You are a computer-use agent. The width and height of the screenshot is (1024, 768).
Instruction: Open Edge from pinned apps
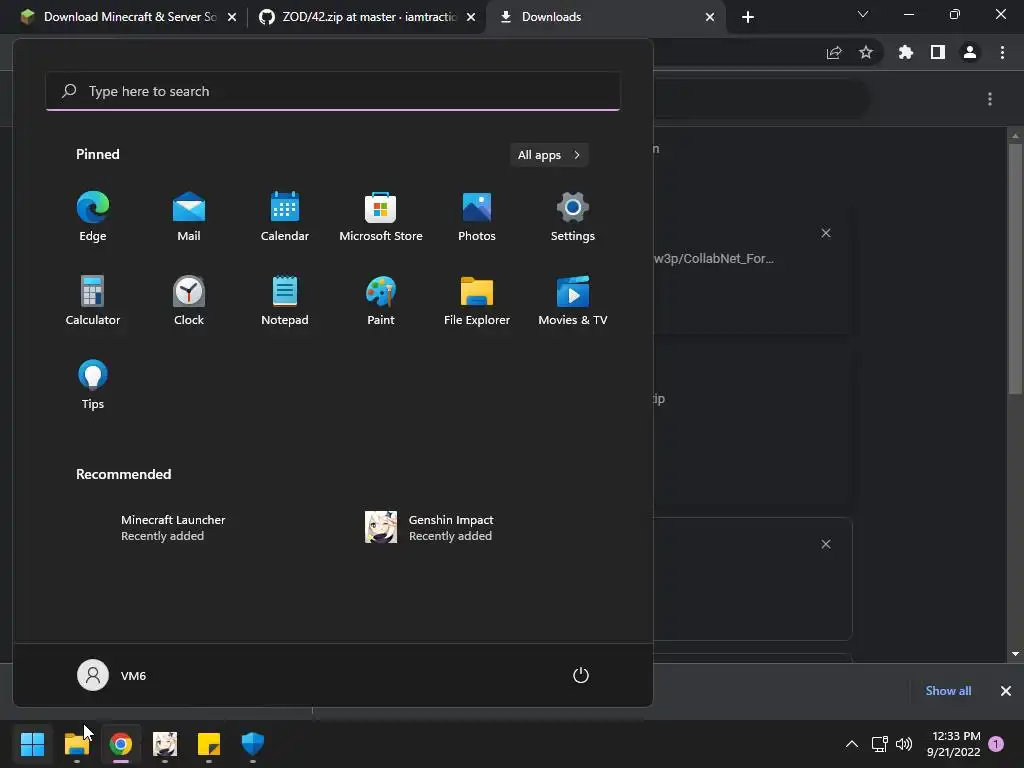coord(93,217)
